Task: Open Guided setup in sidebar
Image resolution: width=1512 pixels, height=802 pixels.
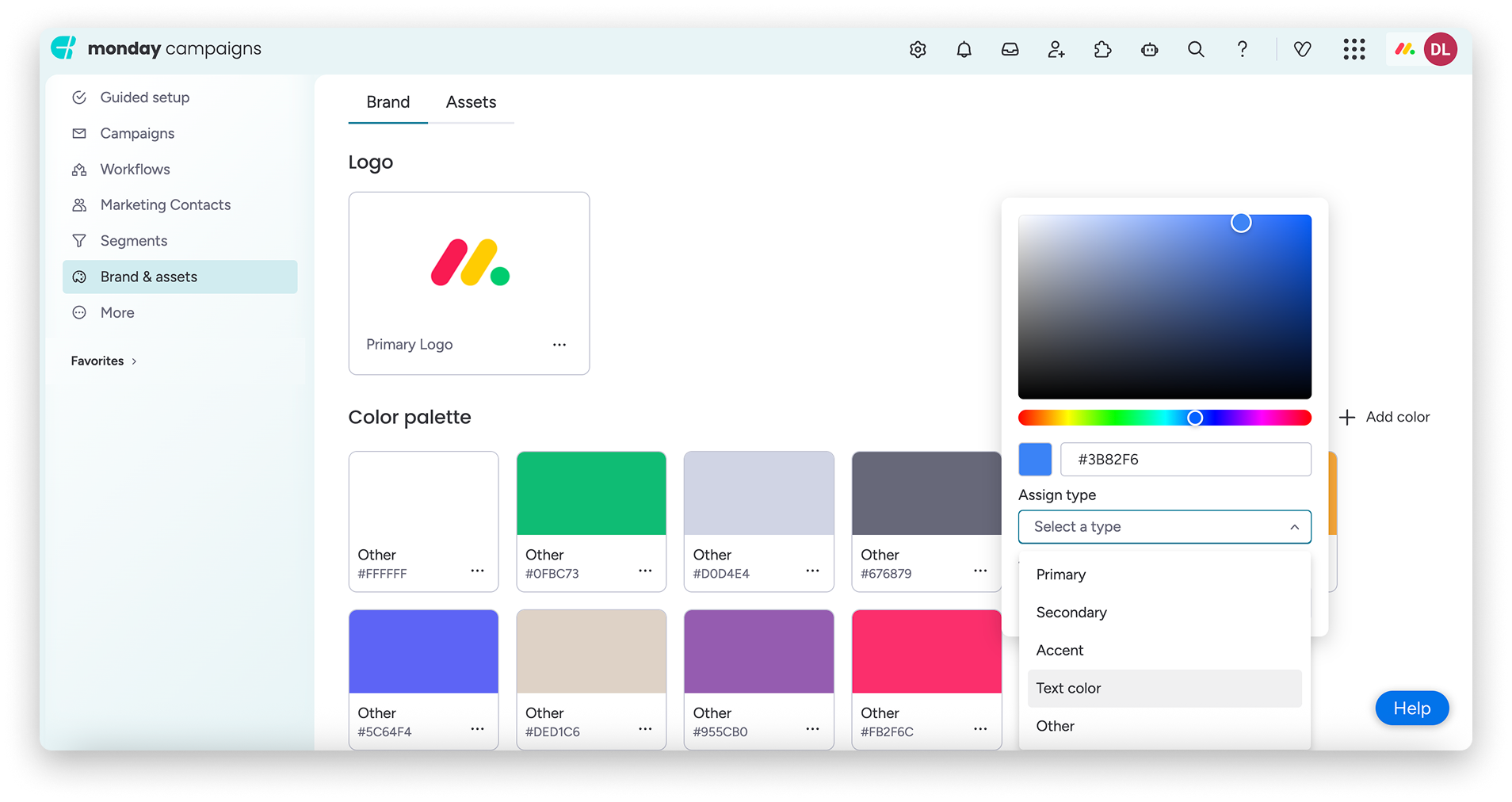Action: 180,97
